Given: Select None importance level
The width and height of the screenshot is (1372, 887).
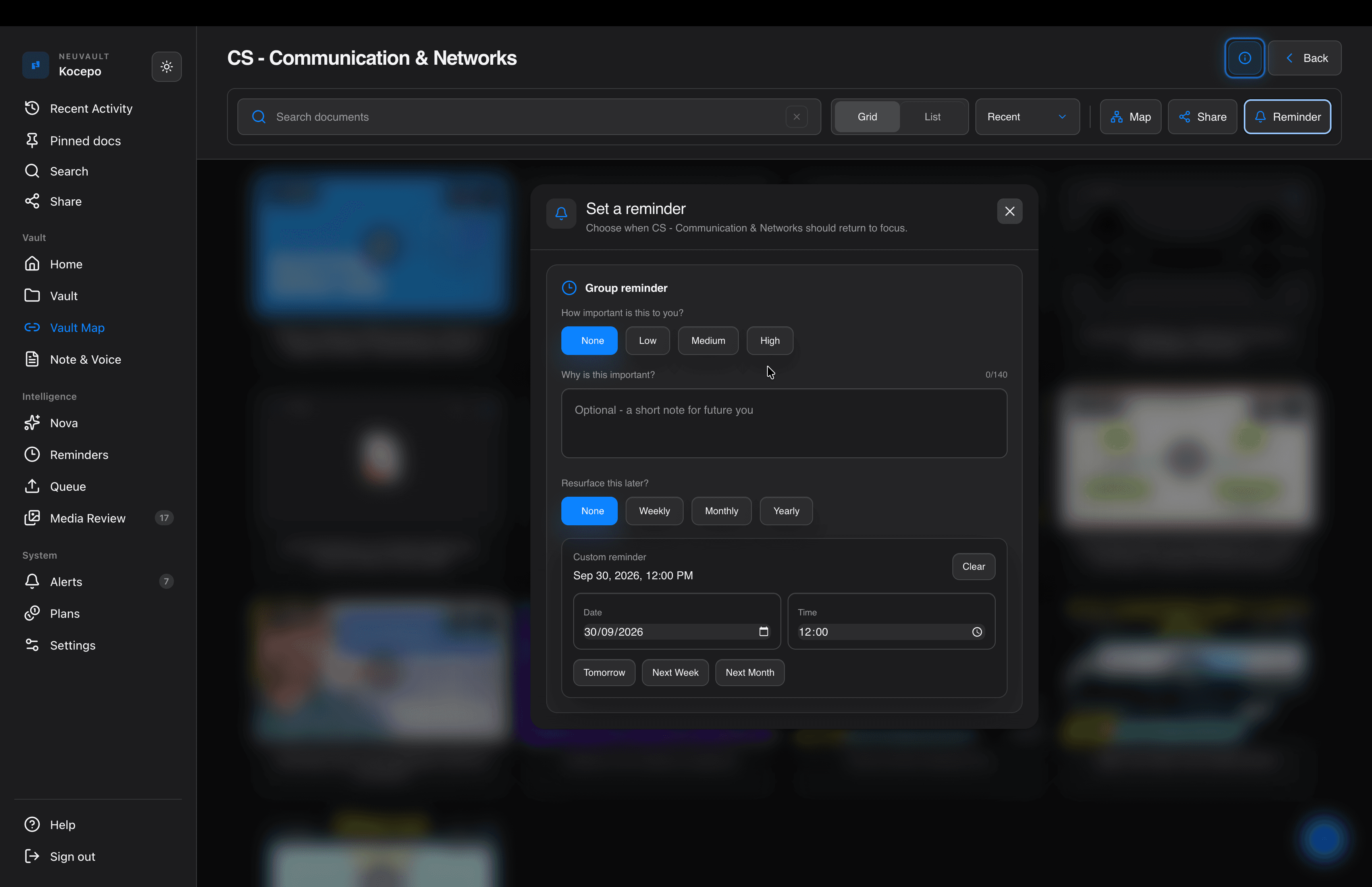Looking at the screenshot, I should (589, 340).
